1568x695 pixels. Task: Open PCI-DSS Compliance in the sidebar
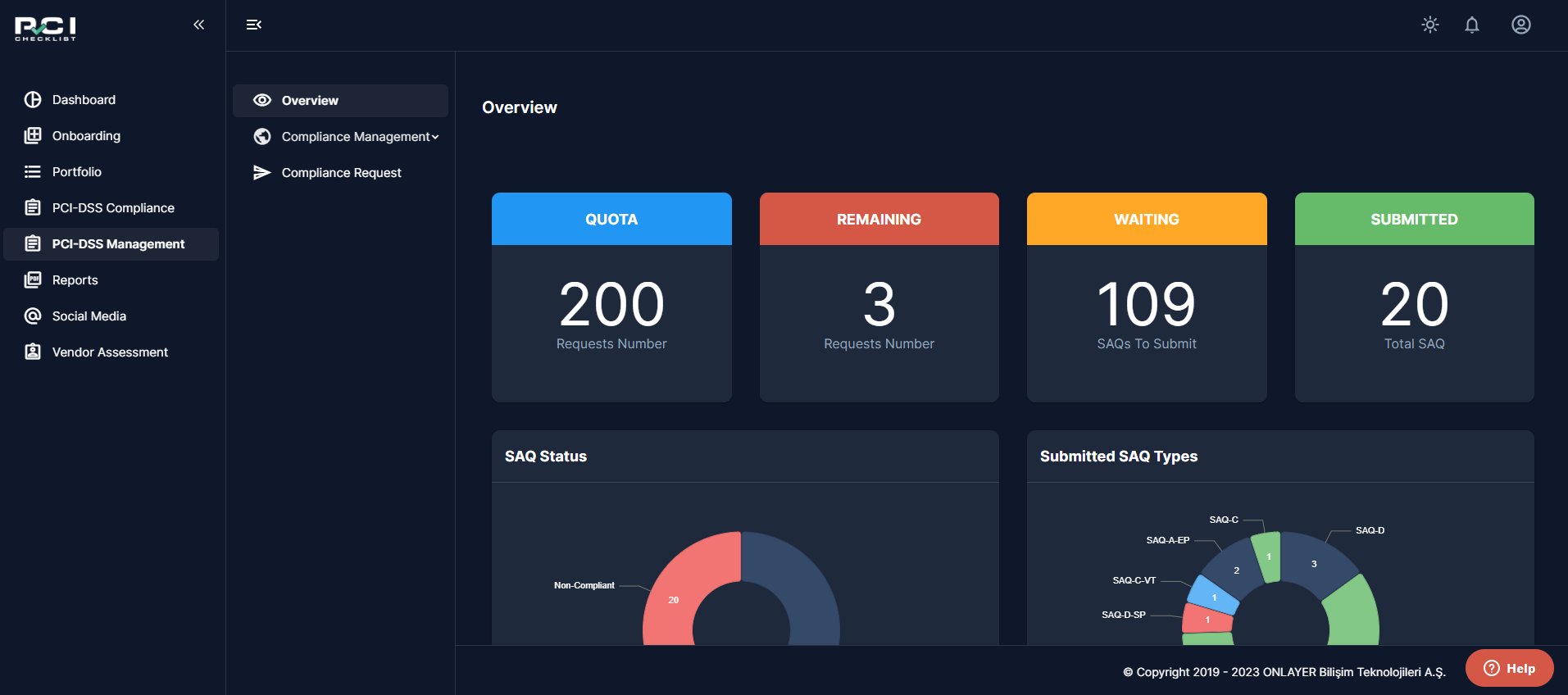(111, 208)
